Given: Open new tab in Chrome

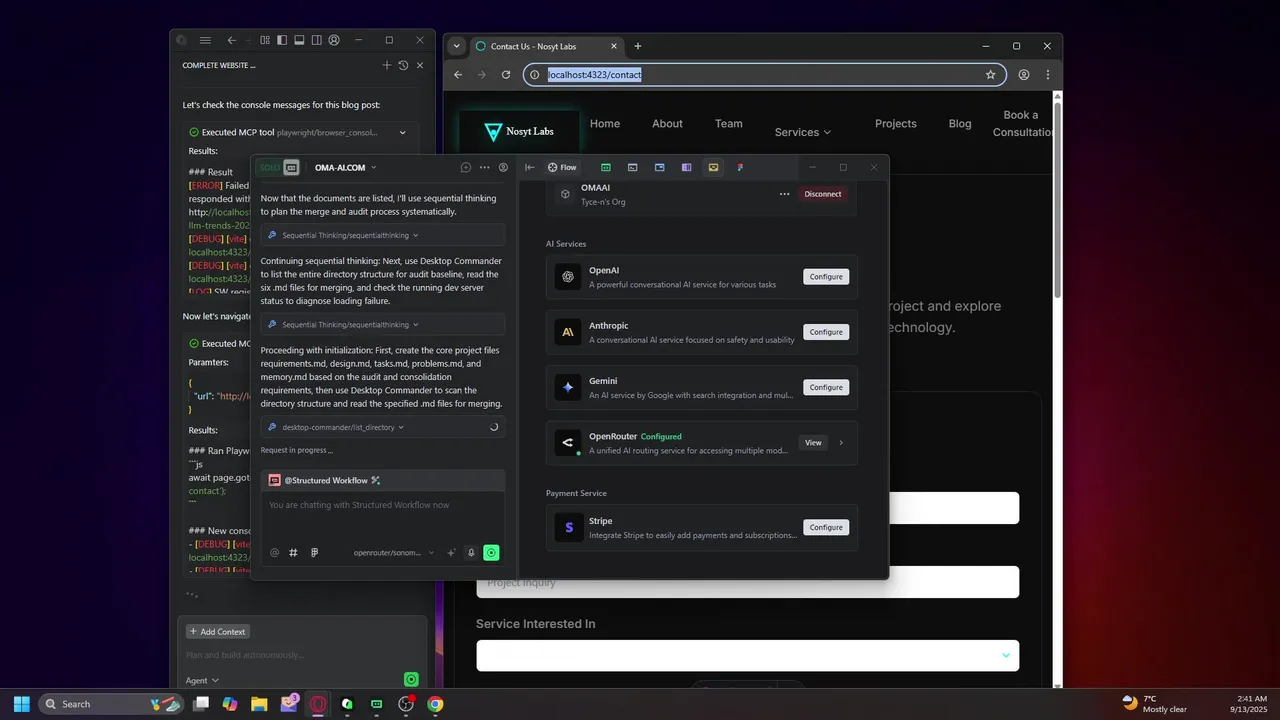Looking at the screenshot, I should 638,46.
